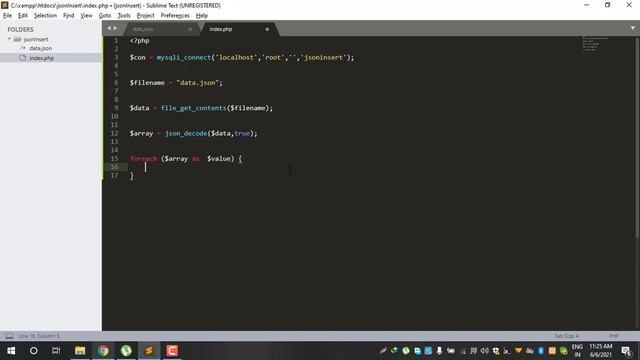Click Line 16, Column 5 status text
The image size is (640, 360).
[x=39, y=336]
